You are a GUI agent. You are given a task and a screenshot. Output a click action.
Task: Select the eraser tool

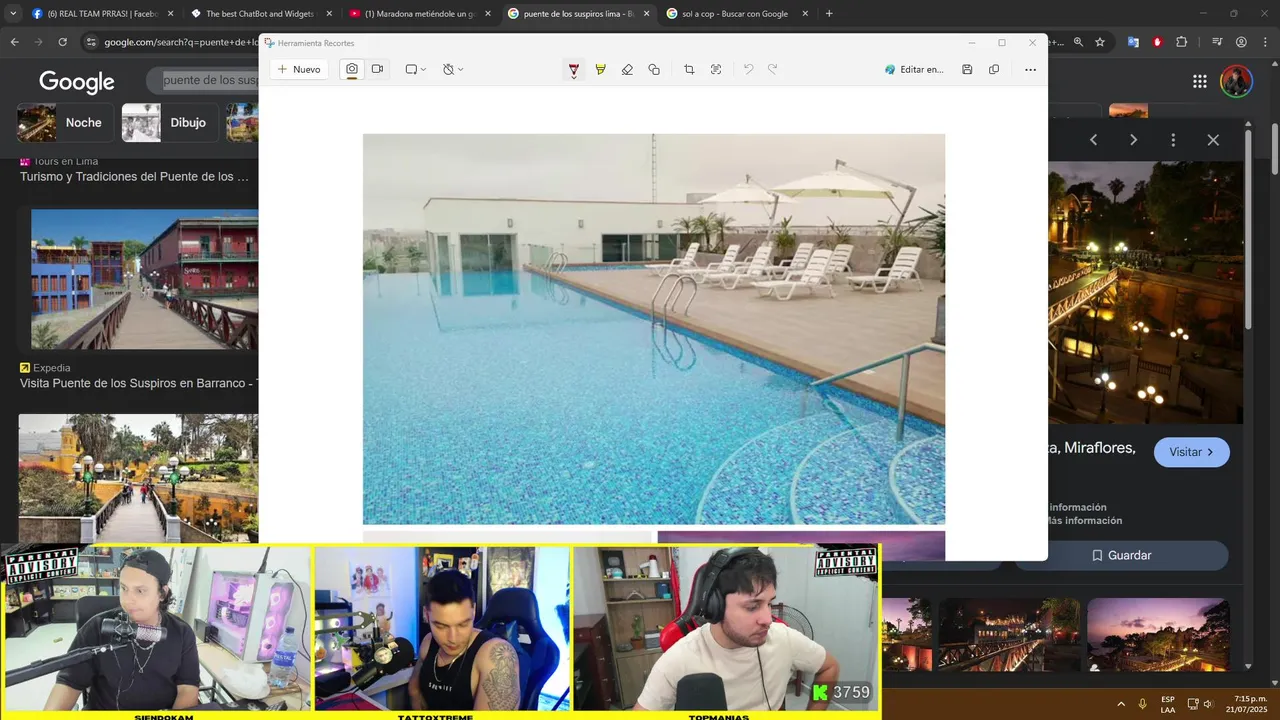click(627, 69)
